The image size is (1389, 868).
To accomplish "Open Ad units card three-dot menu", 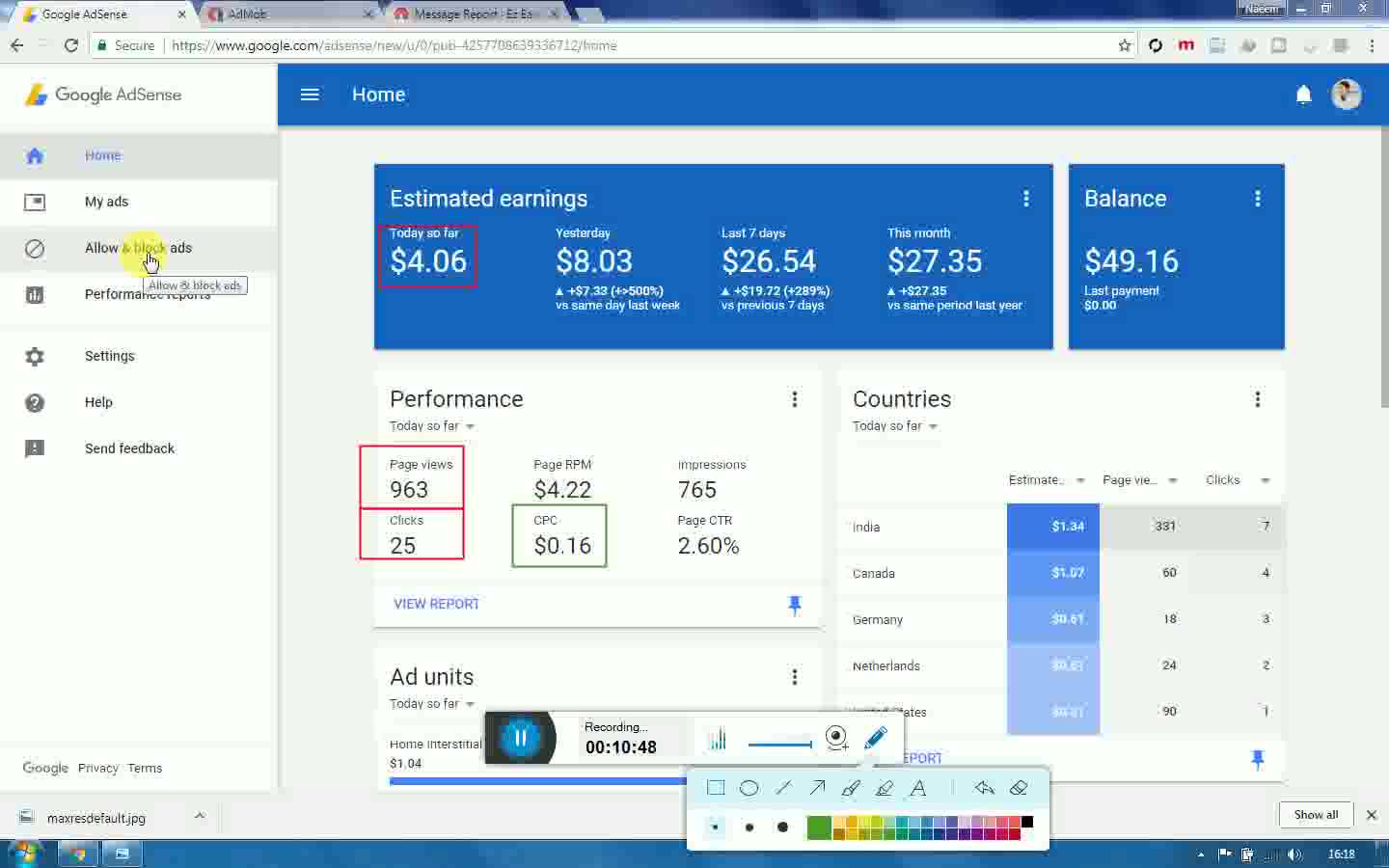I will click(795, 677).
